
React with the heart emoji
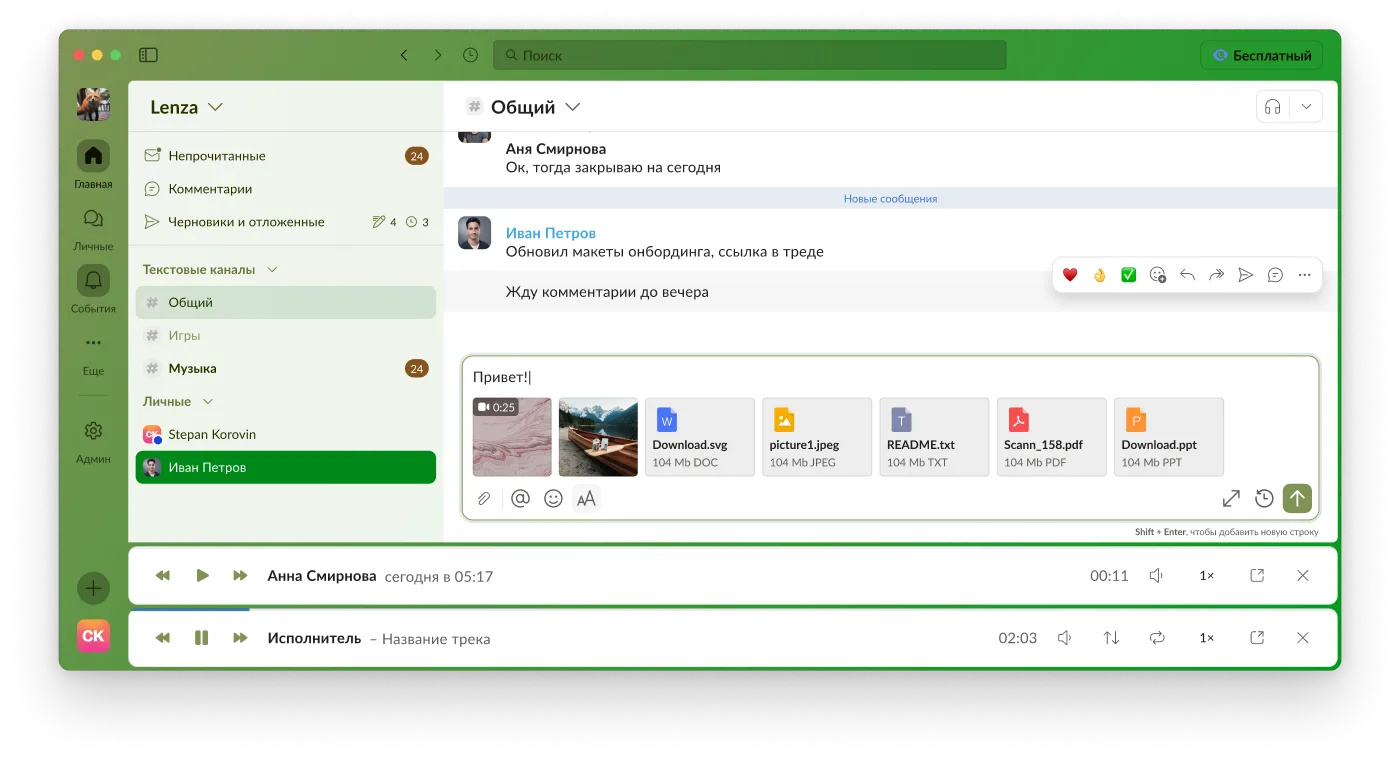click(1070, 275)
